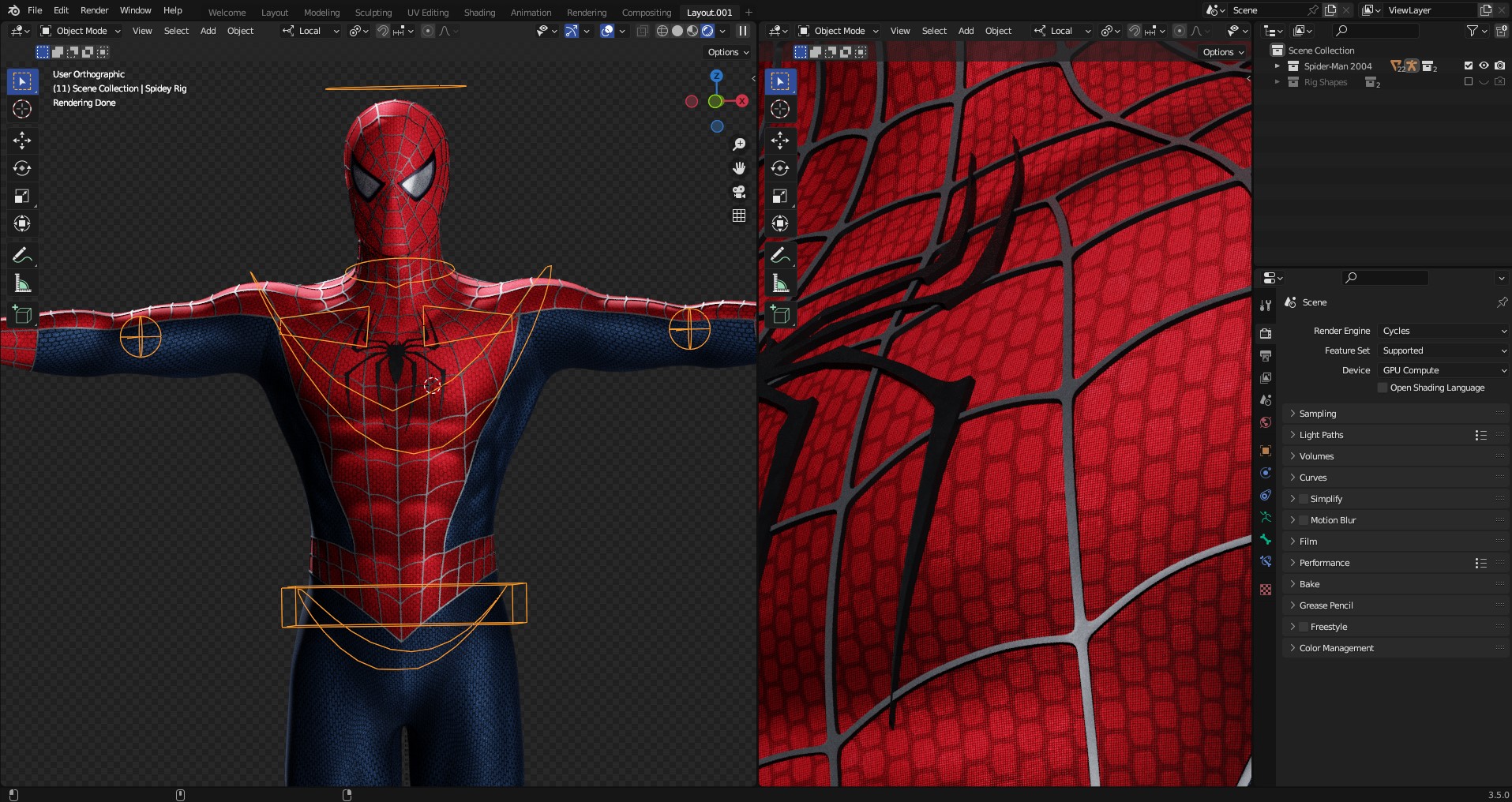This screenshot has height=802, width=1512.
Task: Open the World properties tab
Action: pos(1266,422)
